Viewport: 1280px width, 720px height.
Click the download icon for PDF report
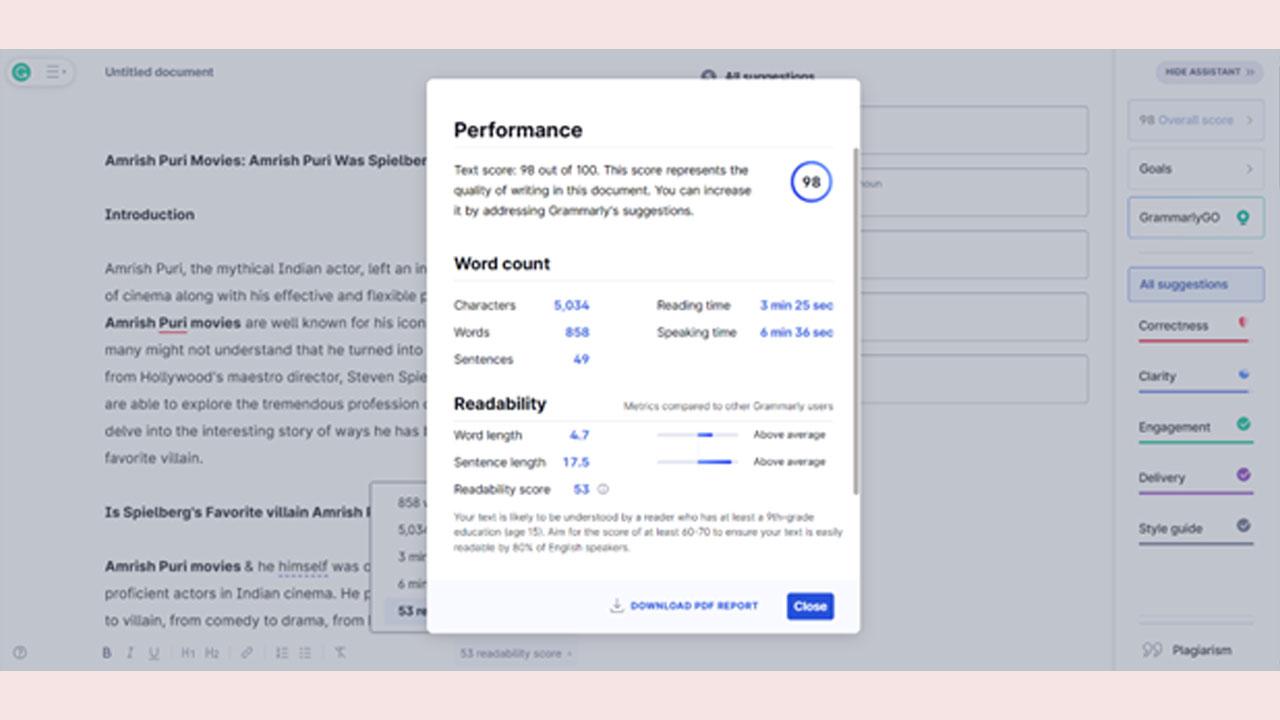coord(617,605)
